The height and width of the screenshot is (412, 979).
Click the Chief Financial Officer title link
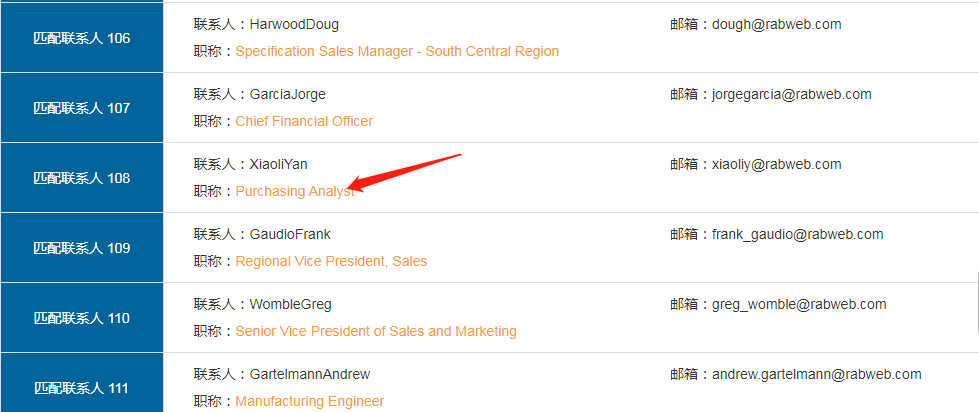304,121
